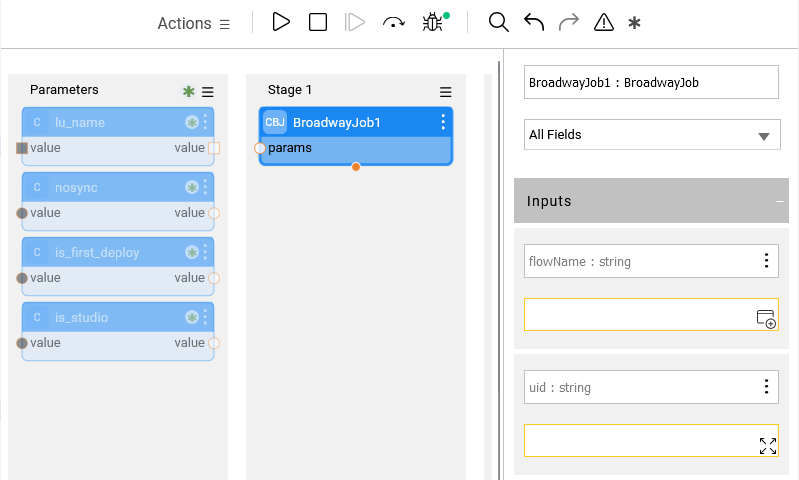Click the Search magnifier icon

[x=498, y=22]
